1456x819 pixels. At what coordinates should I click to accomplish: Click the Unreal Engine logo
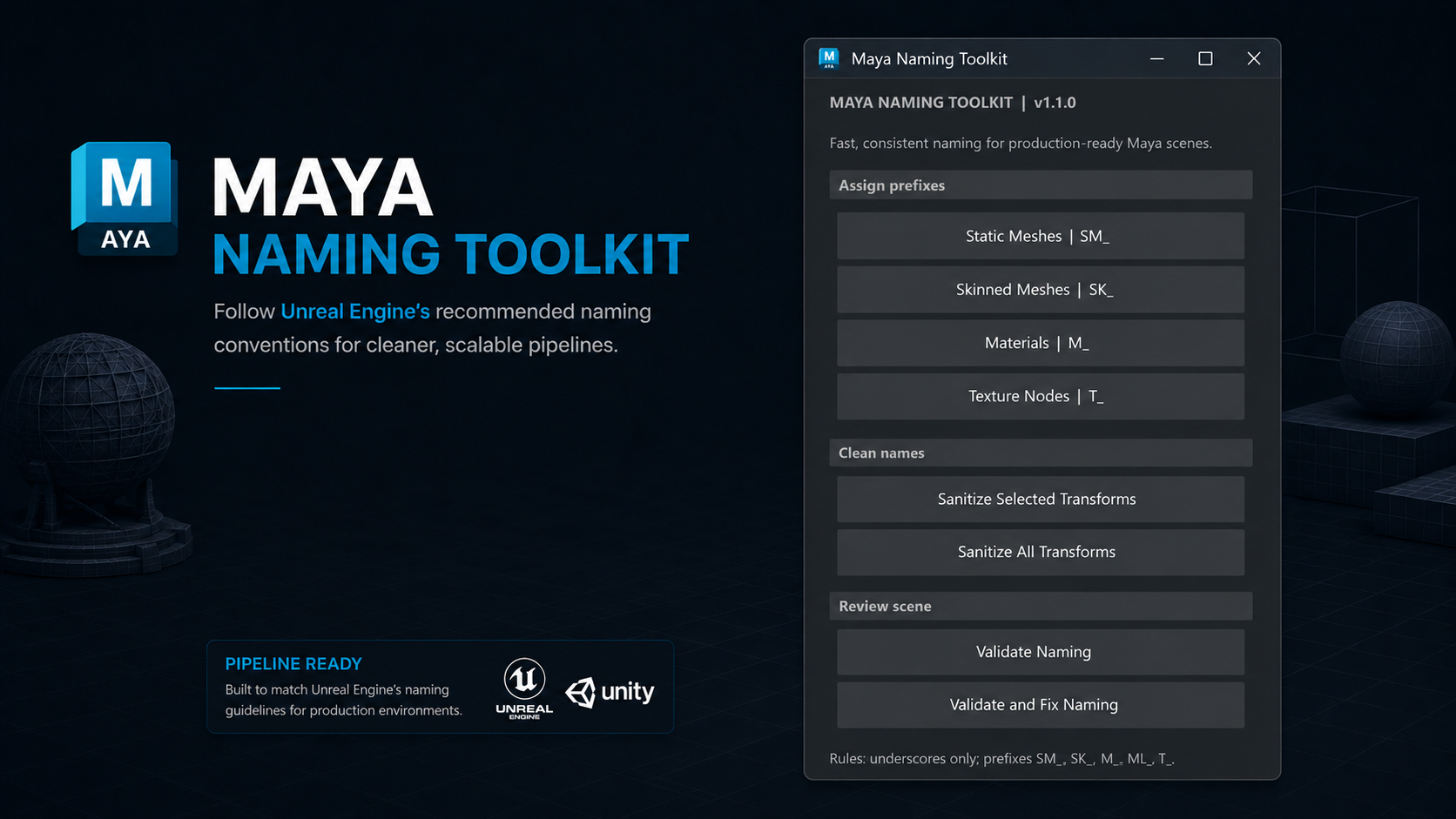tap(524, 688)
